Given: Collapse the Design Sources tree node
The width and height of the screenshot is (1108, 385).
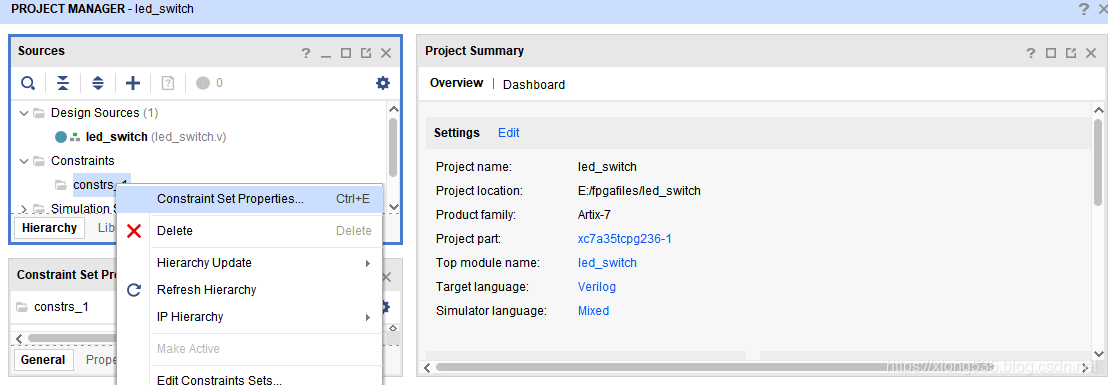Looking at the screenshot, I should [24, 113].
